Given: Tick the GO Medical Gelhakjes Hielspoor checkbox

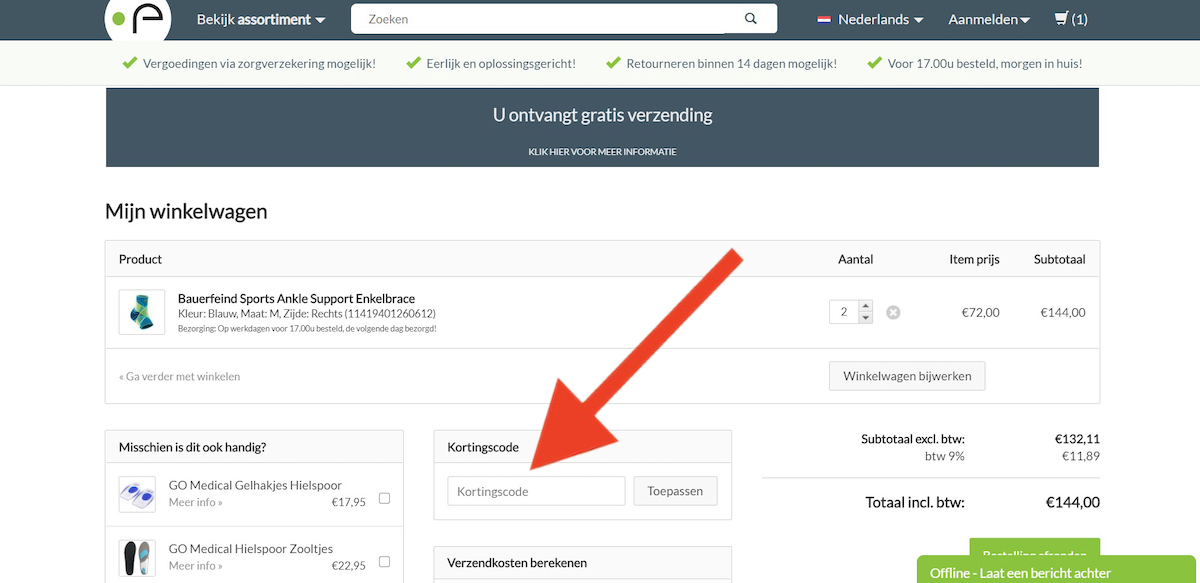Looking at the screenshot, I should click(x=385, y=498).
